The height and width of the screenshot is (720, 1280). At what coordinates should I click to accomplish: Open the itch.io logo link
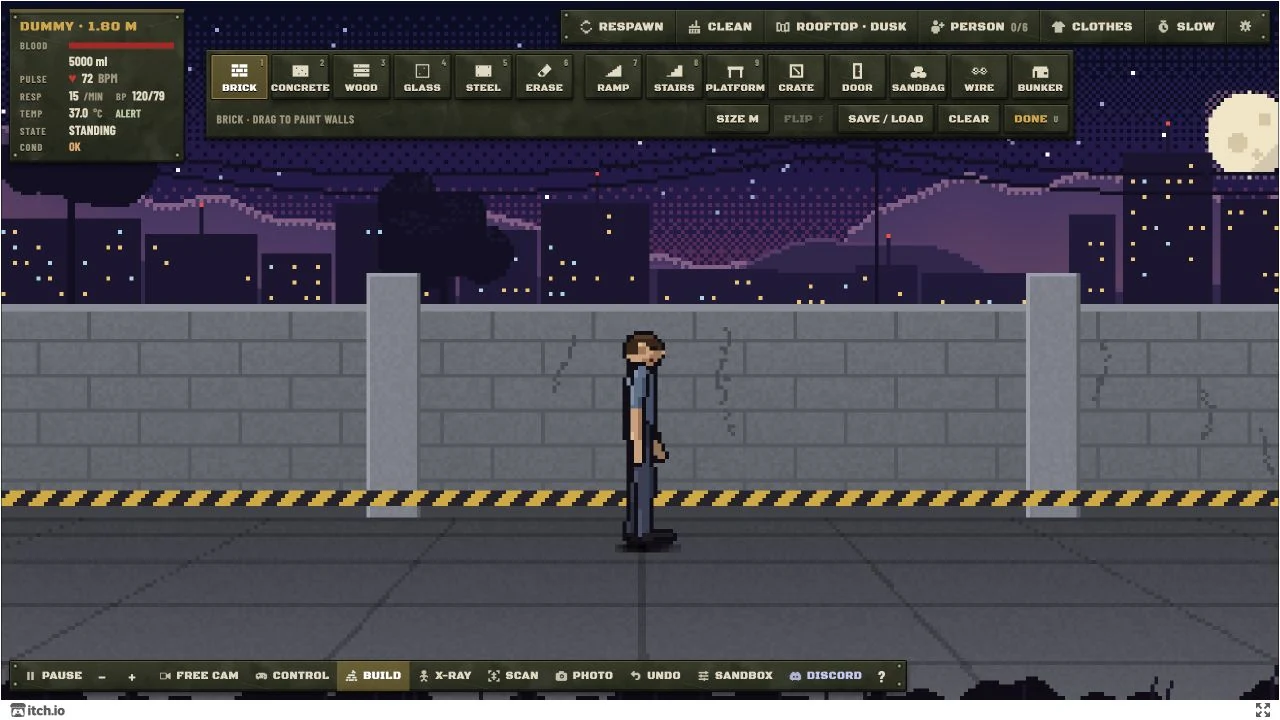[38, 710]
